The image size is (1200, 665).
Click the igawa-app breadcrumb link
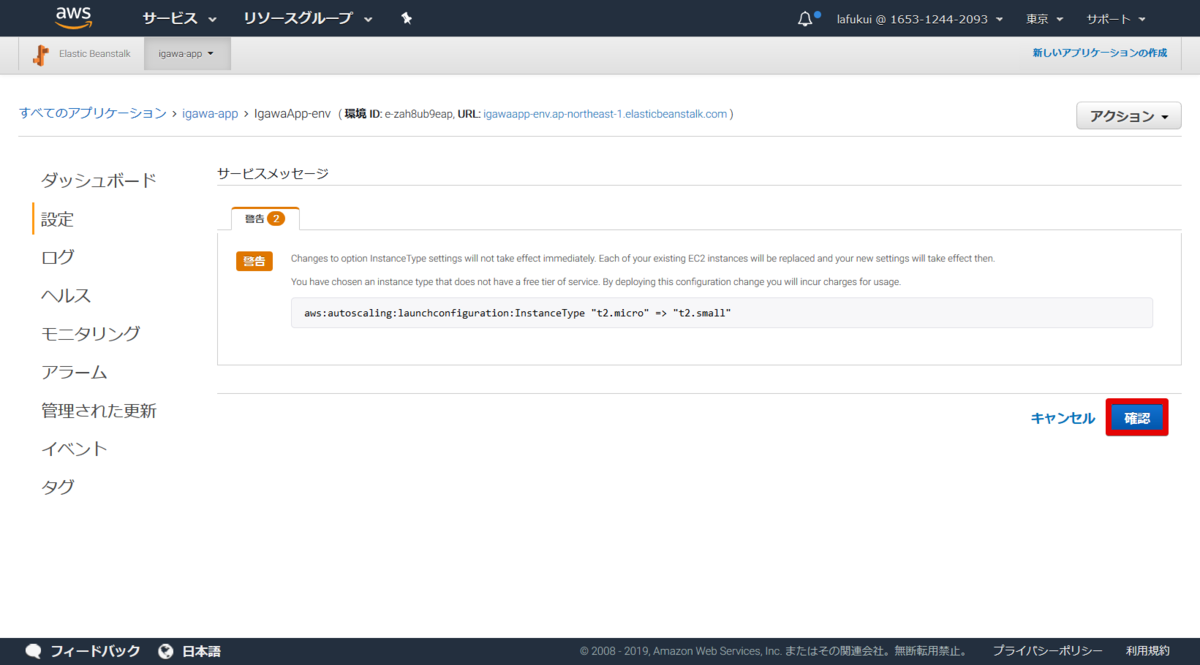(210, 114)
